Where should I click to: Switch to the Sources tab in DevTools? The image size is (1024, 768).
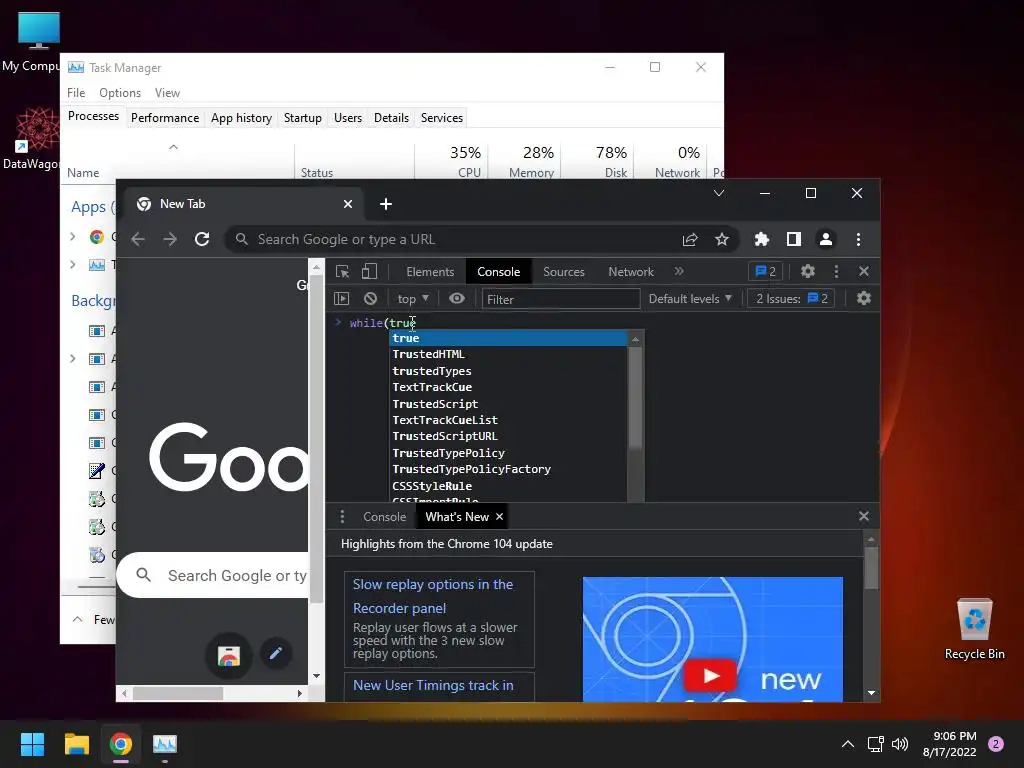tap(564, 272)
